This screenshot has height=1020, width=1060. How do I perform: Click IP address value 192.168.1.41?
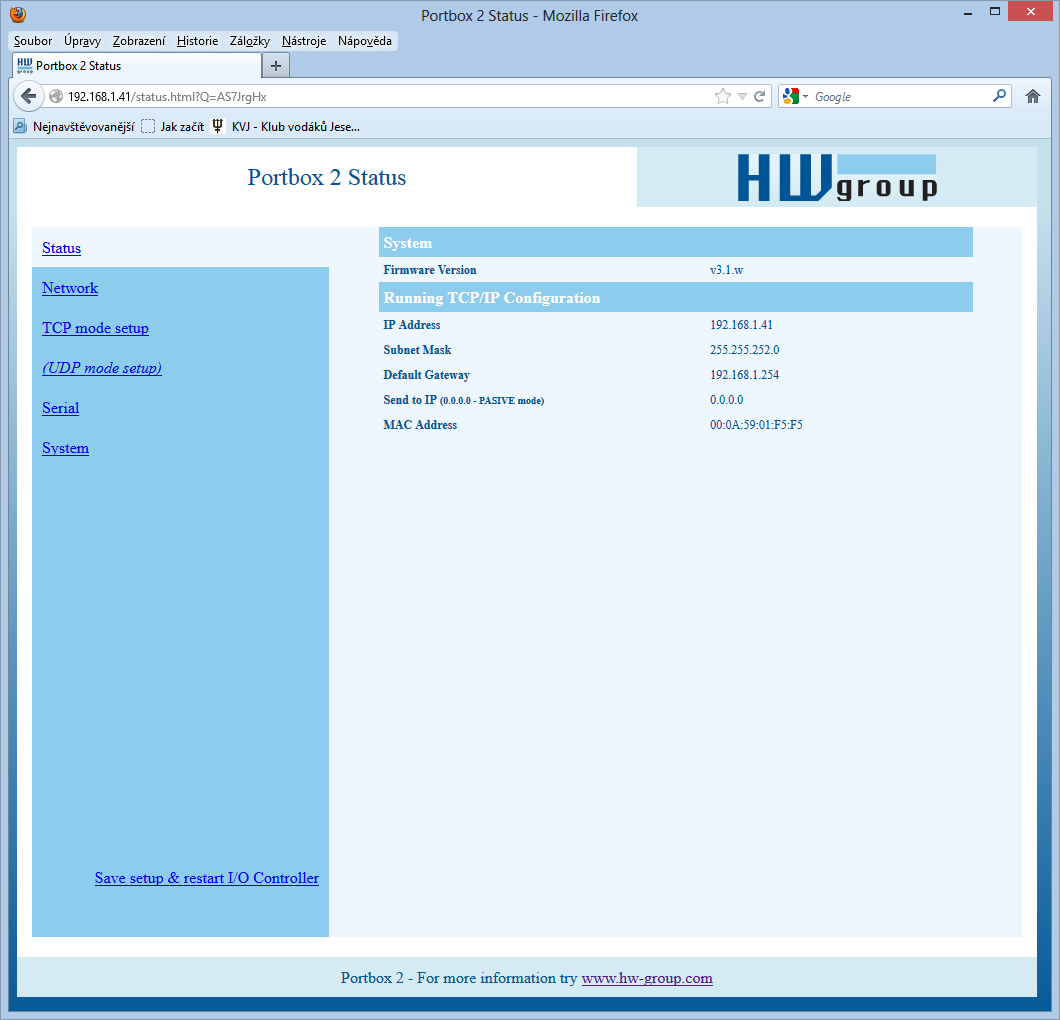741,324
